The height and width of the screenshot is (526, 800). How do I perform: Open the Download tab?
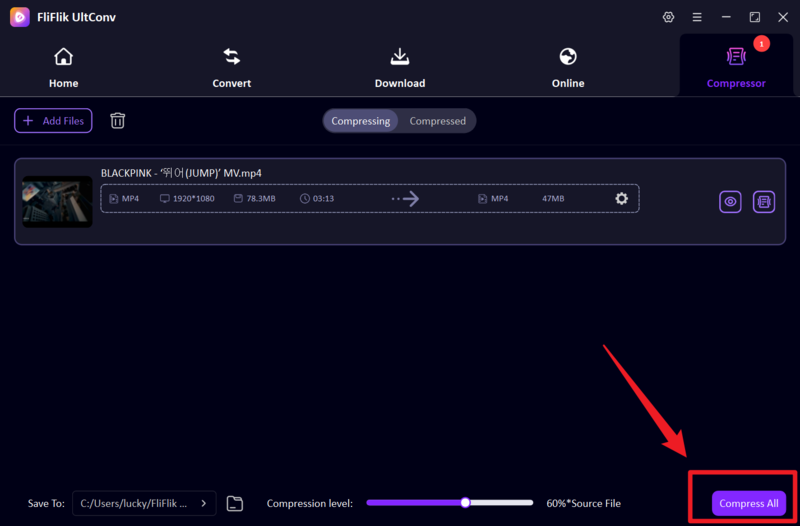coord(399,66)
